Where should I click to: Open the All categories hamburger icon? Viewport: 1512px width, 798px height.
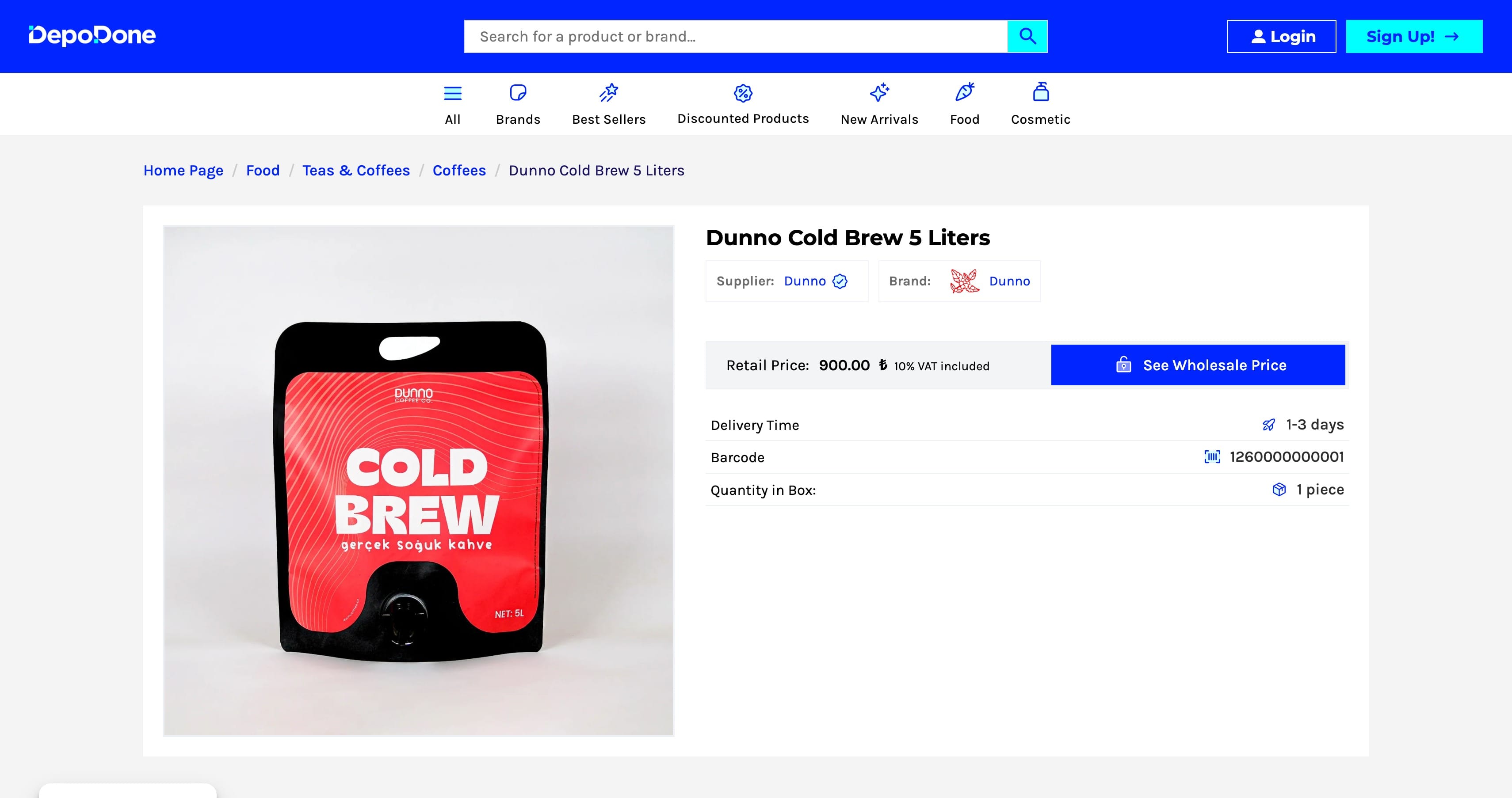pos(452,93)
